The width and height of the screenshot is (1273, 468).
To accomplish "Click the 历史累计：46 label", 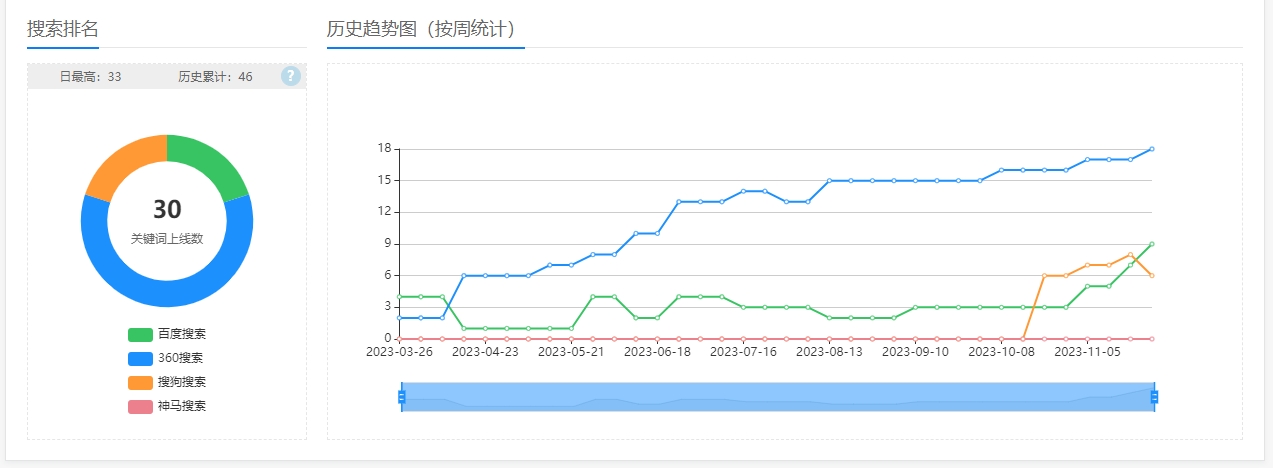I will [215, 77].
